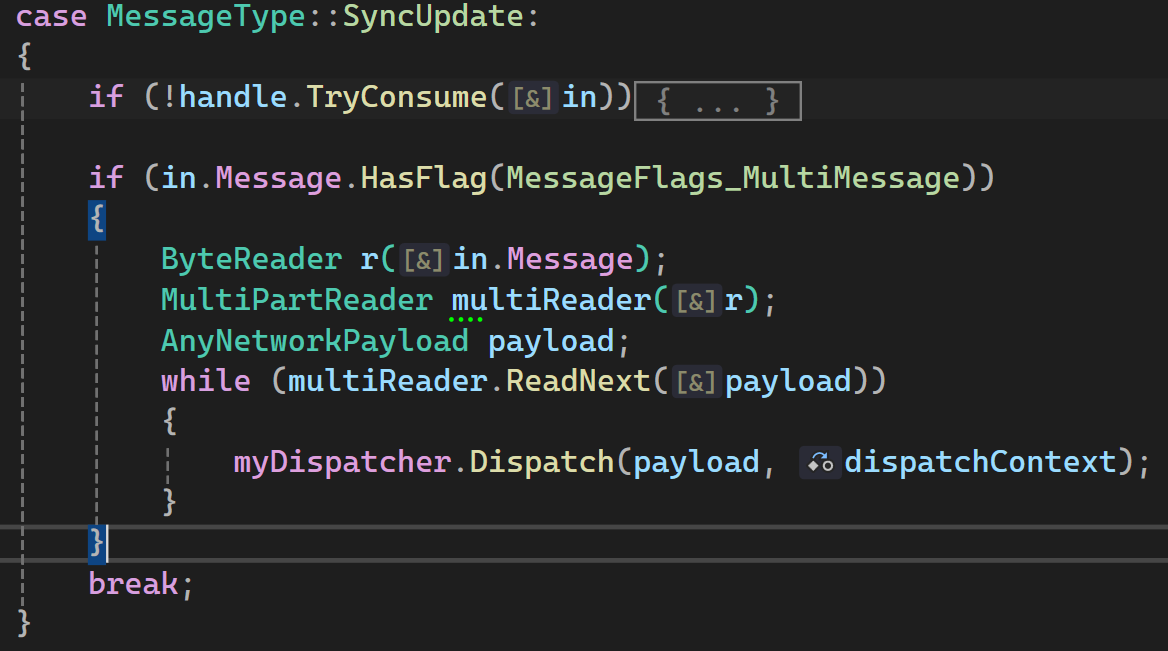Image resolution: width=1168 pixels, height=651 pixels.
Task: Place cursor on MessageFlags_MultiMessage
Action: pos(733,179)
